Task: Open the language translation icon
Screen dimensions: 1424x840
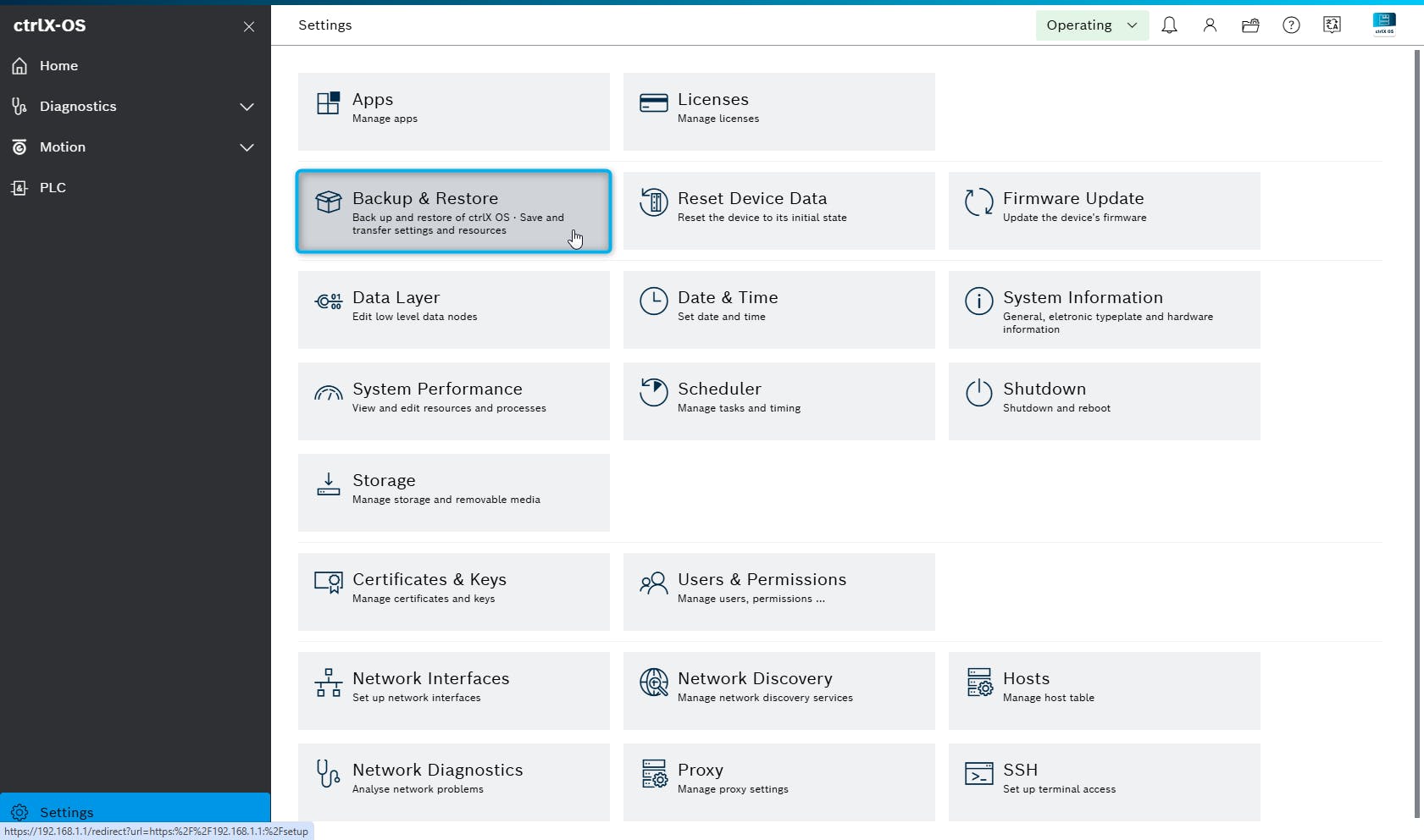Action: 1332,25
